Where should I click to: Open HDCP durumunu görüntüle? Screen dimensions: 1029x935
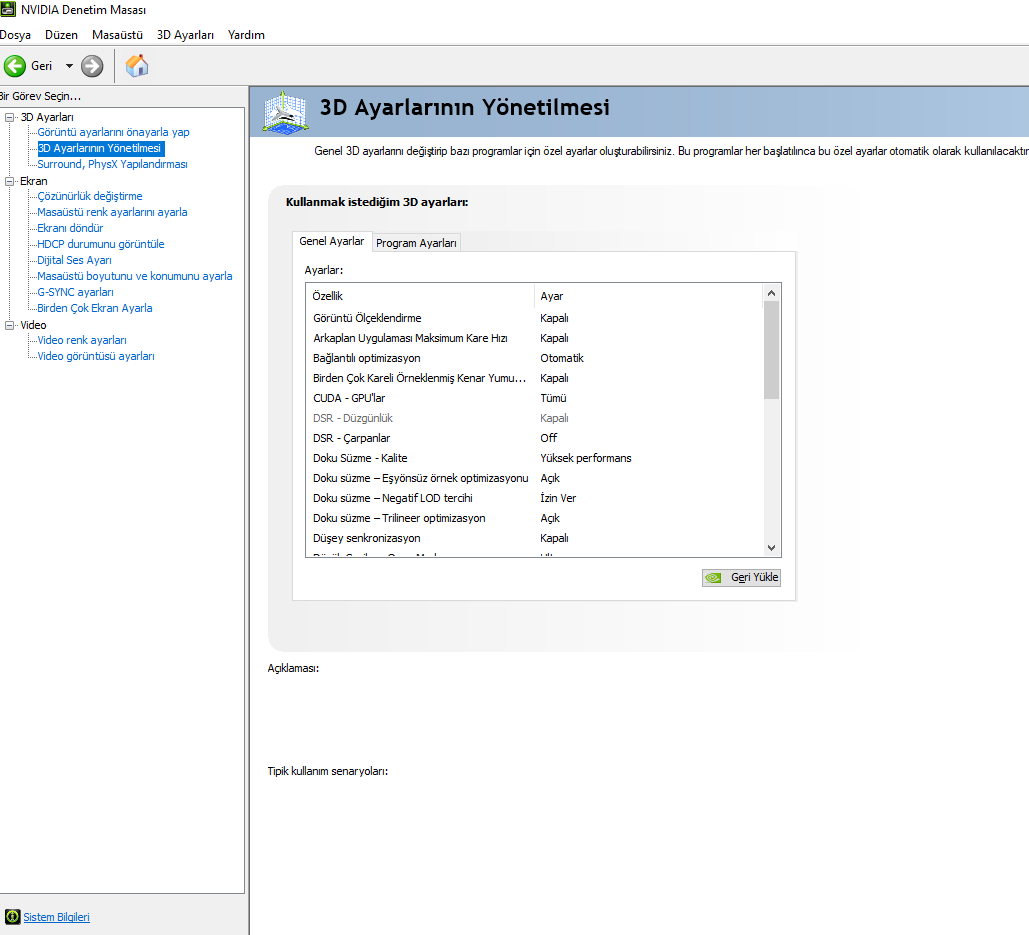click(100, 244)
